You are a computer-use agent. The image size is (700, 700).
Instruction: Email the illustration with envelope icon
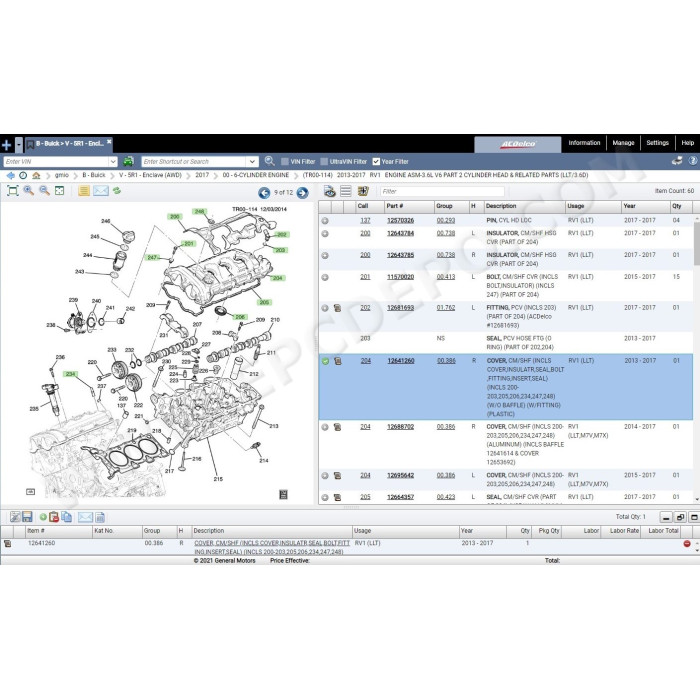pyautogui.click(x=101, y=191)
